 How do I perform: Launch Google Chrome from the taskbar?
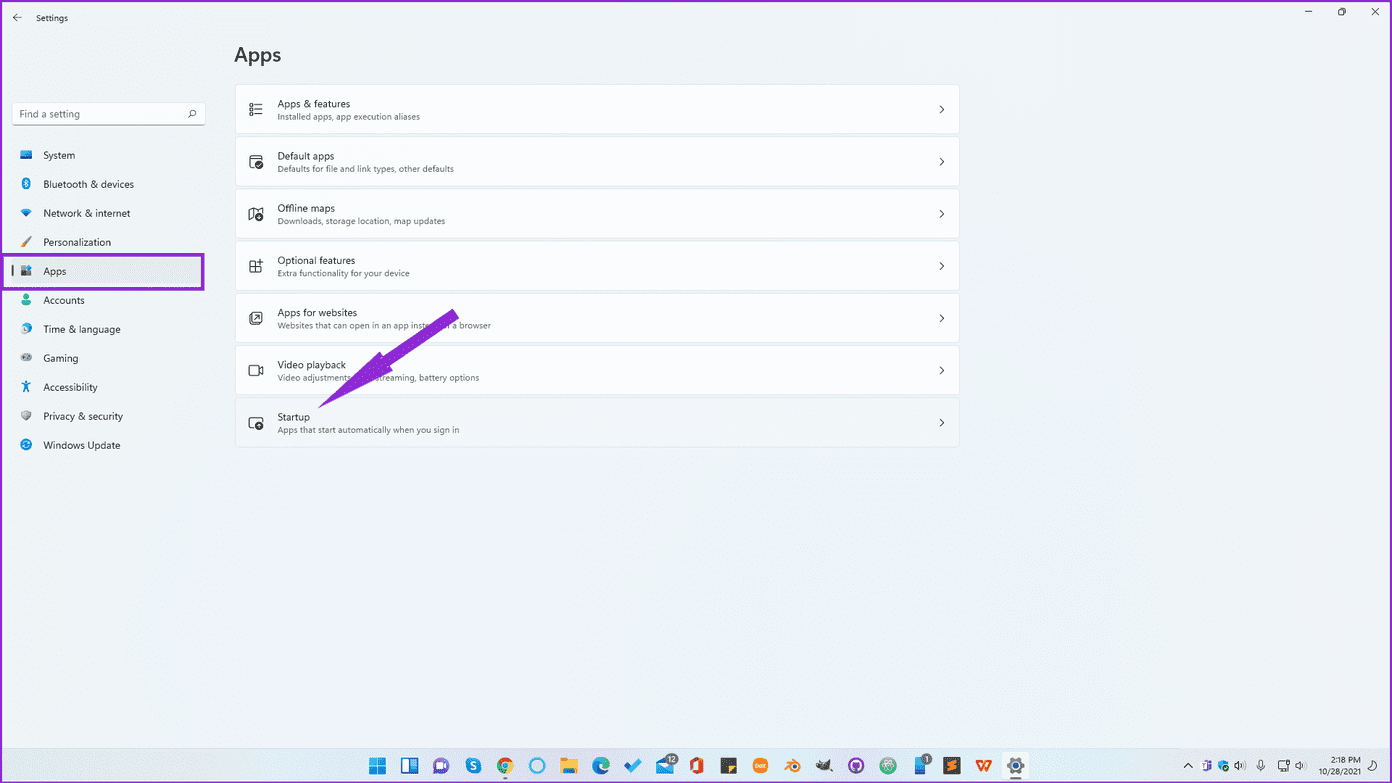[505, 766]
